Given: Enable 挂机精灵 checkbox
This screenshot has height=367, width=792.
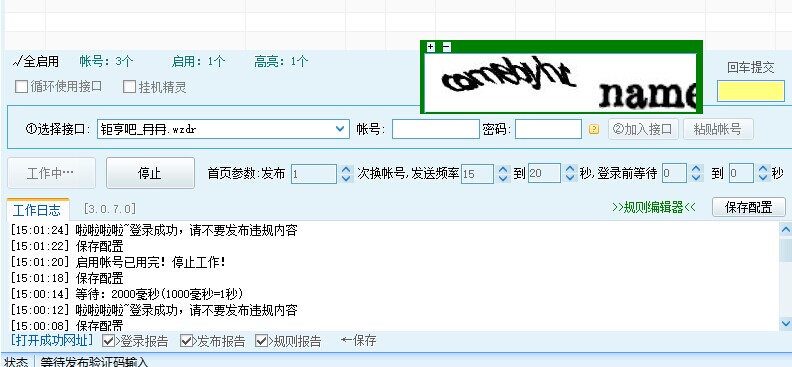Looking at the screenshot, I should (130, 86).
